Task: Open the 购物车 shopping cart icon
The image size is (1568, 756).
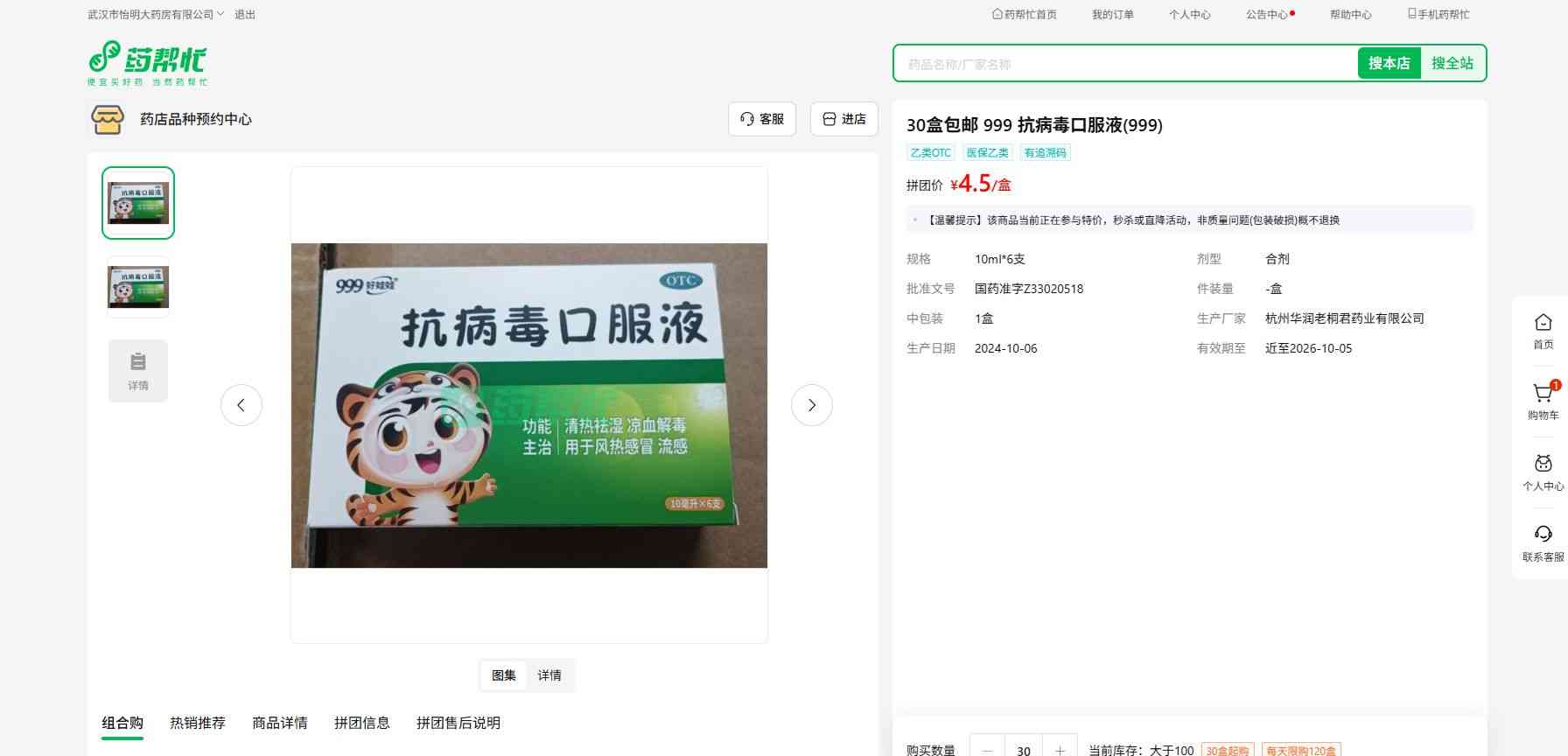Action: pyautogui.click(x=1543, y=393)
